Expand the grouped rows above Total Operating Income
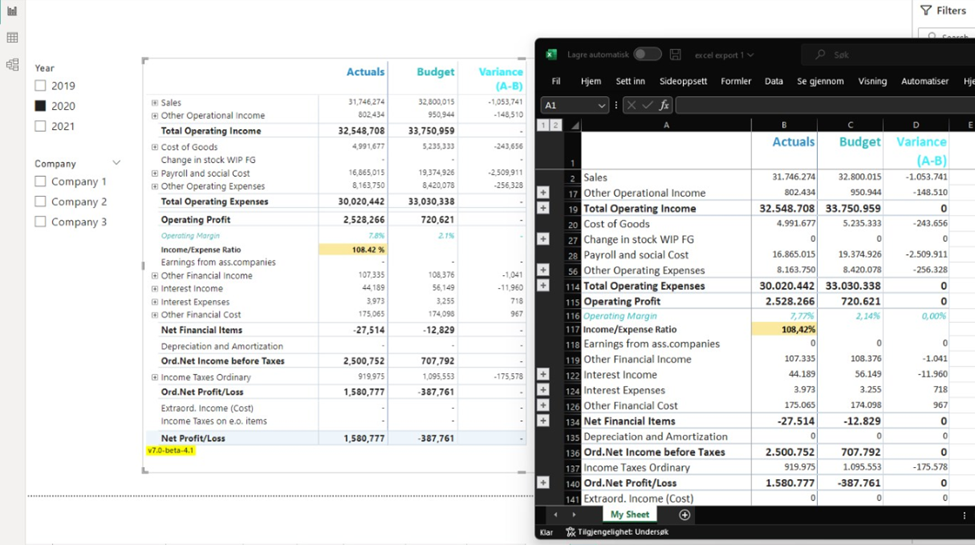975x545 pixels. click(543, 208)
